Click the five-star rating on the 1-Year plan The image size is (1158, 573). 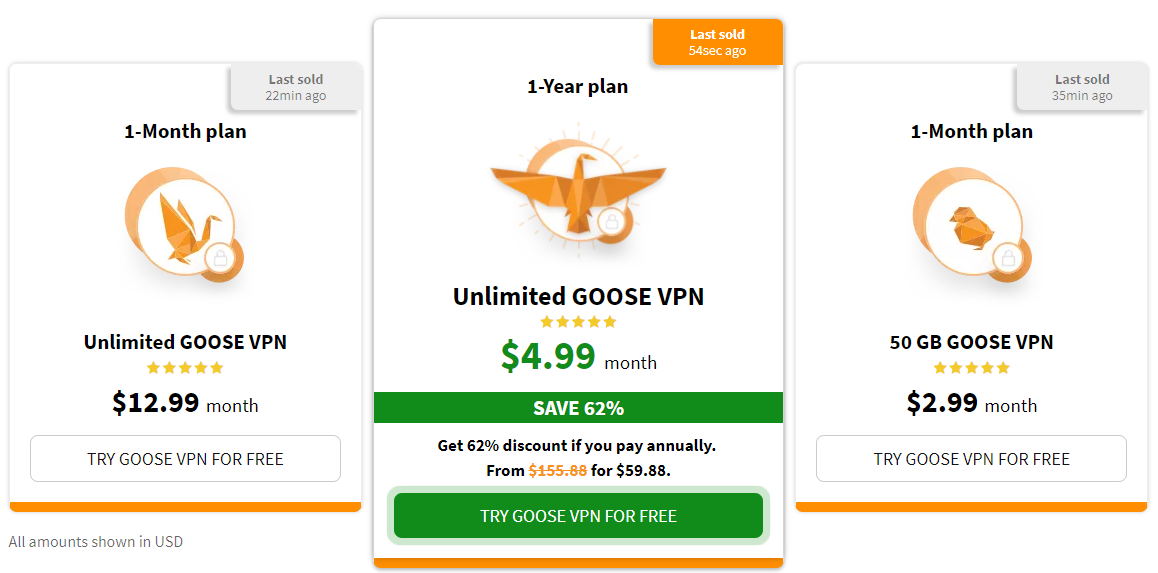pyautogui.click(x=578, y=322)
